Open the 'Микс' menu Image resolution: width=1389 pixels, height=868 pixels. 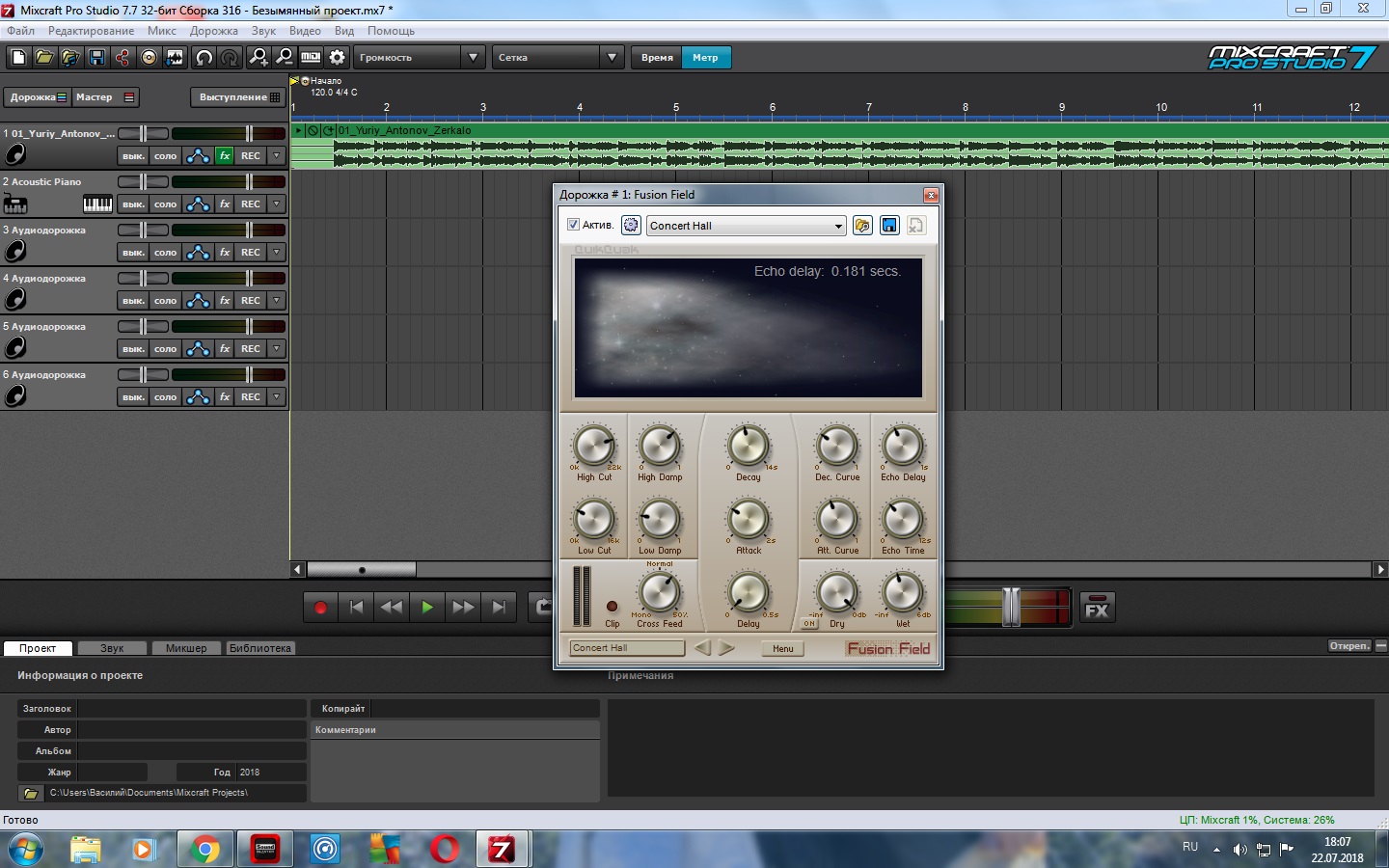162,31
